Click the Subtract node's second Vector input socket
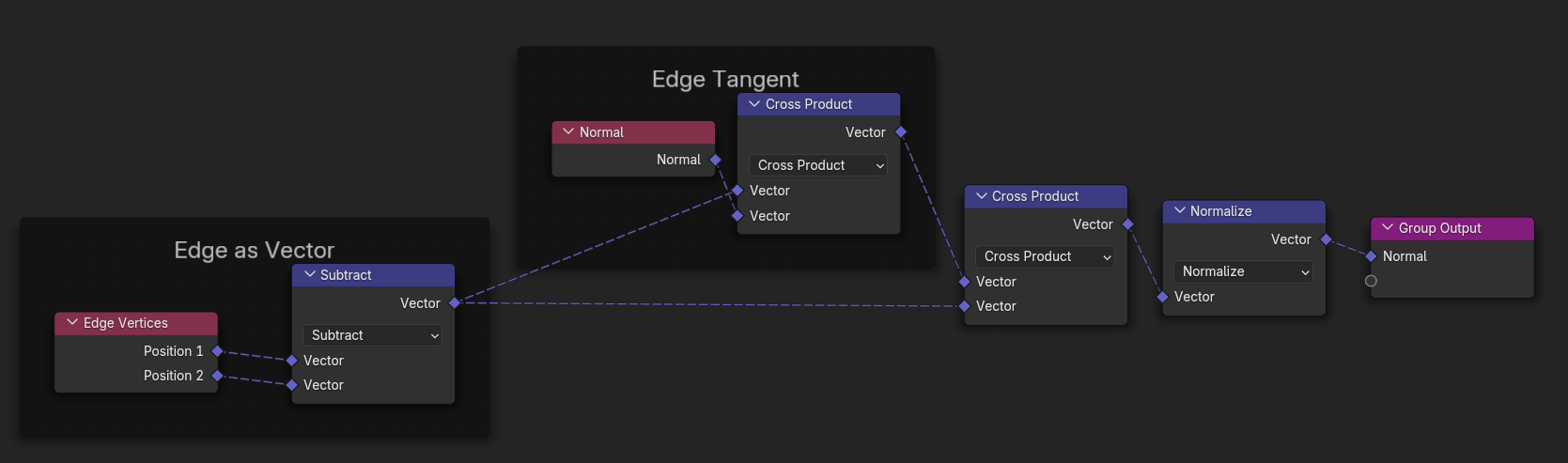1568x463 pixels. pyautogui.click(x=292, y=385)
